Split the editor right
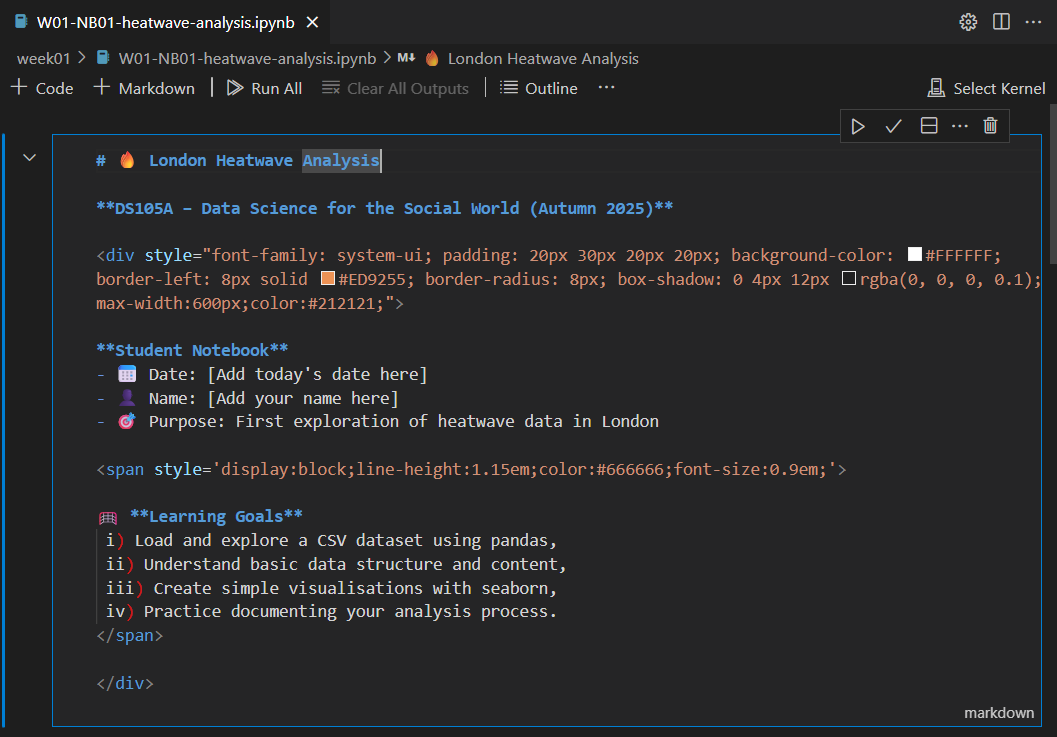 click(x=1001, y=22)
